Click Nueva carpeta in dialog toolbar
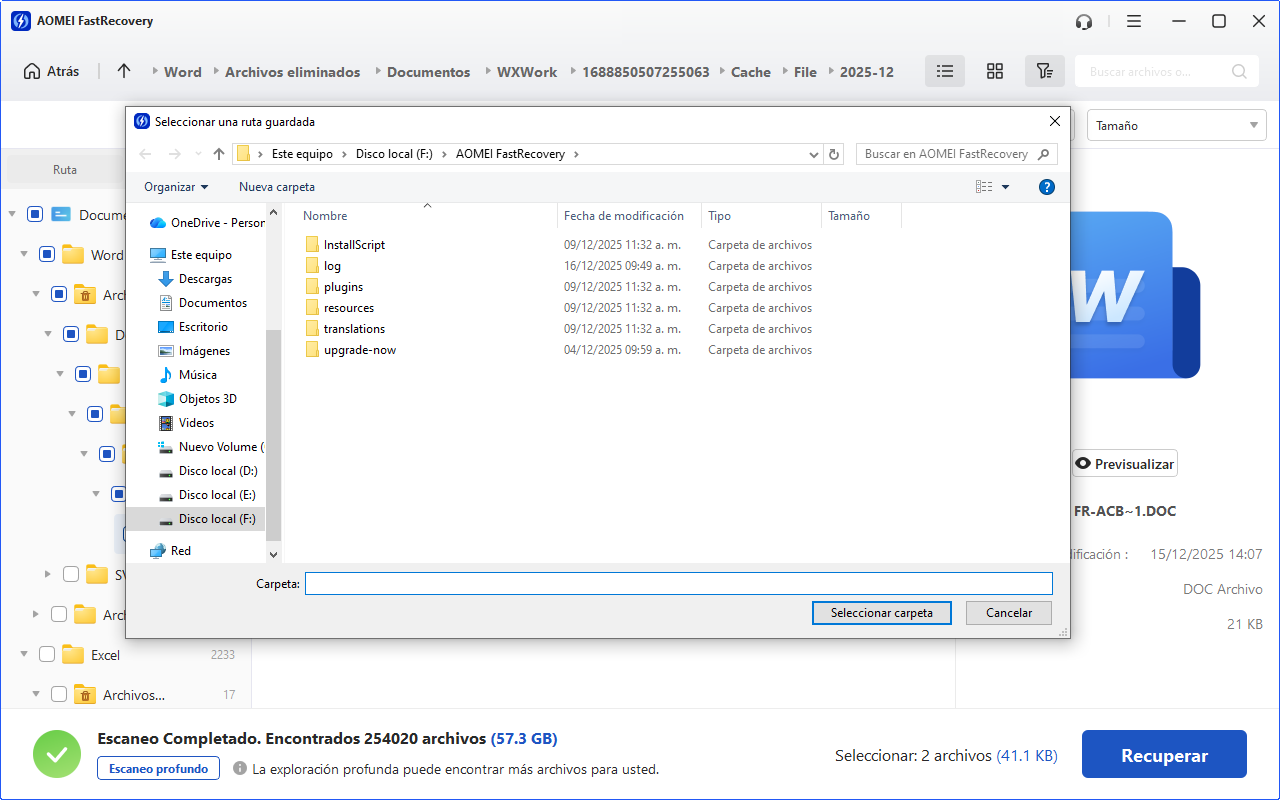This screenshot has width=1280, height=800. (277, 187)
